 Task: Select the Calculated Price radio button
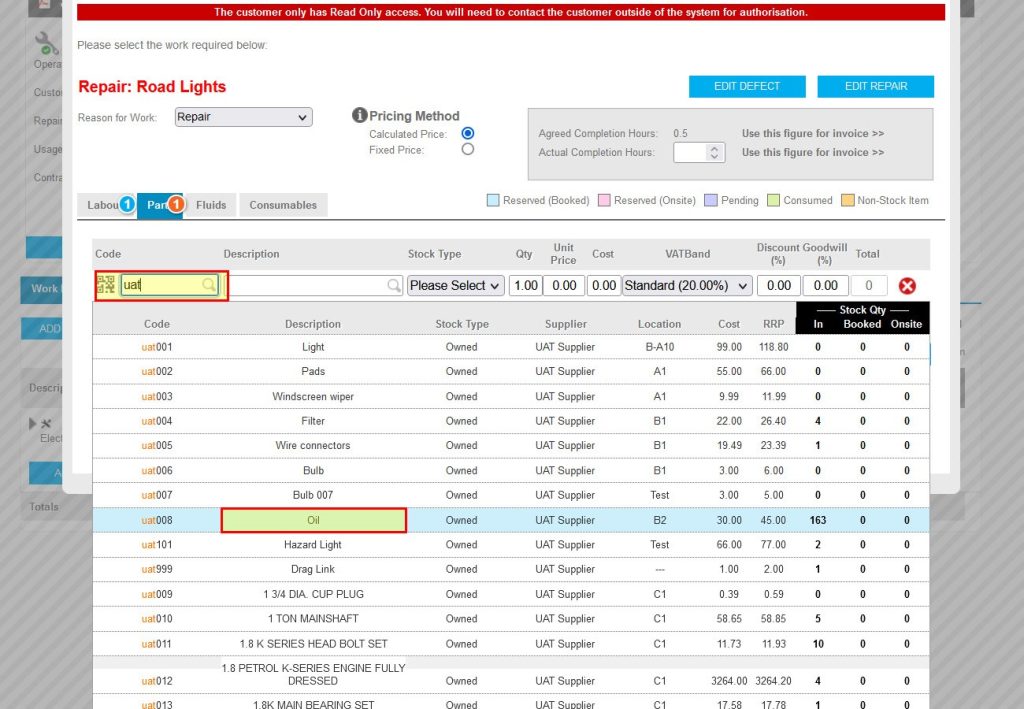click(x=469, y=133)
